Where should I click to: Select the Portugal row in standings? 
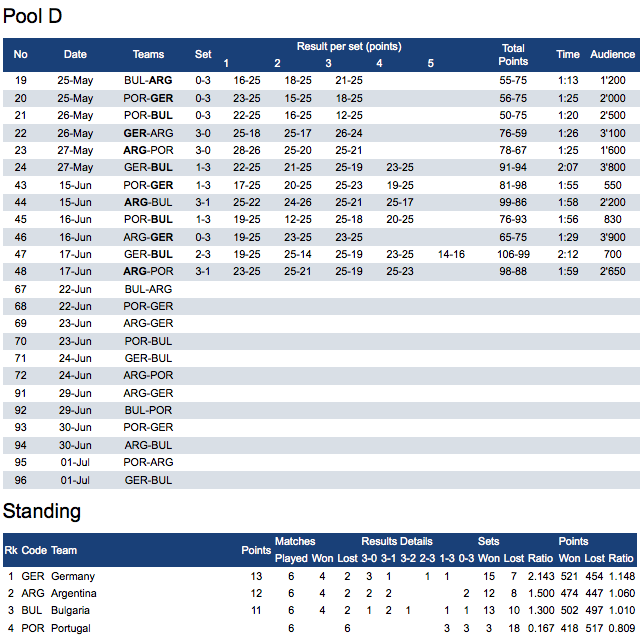pos(71,627)
